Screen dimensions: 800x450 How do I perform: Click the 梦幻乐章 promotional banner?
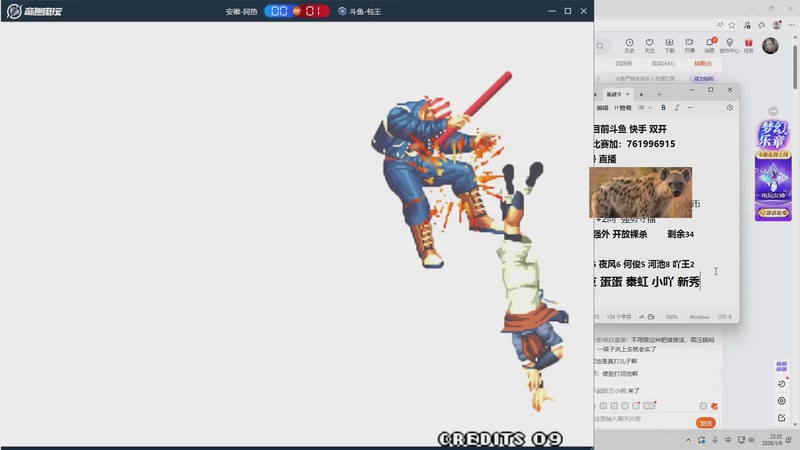[x=773, y=170]
